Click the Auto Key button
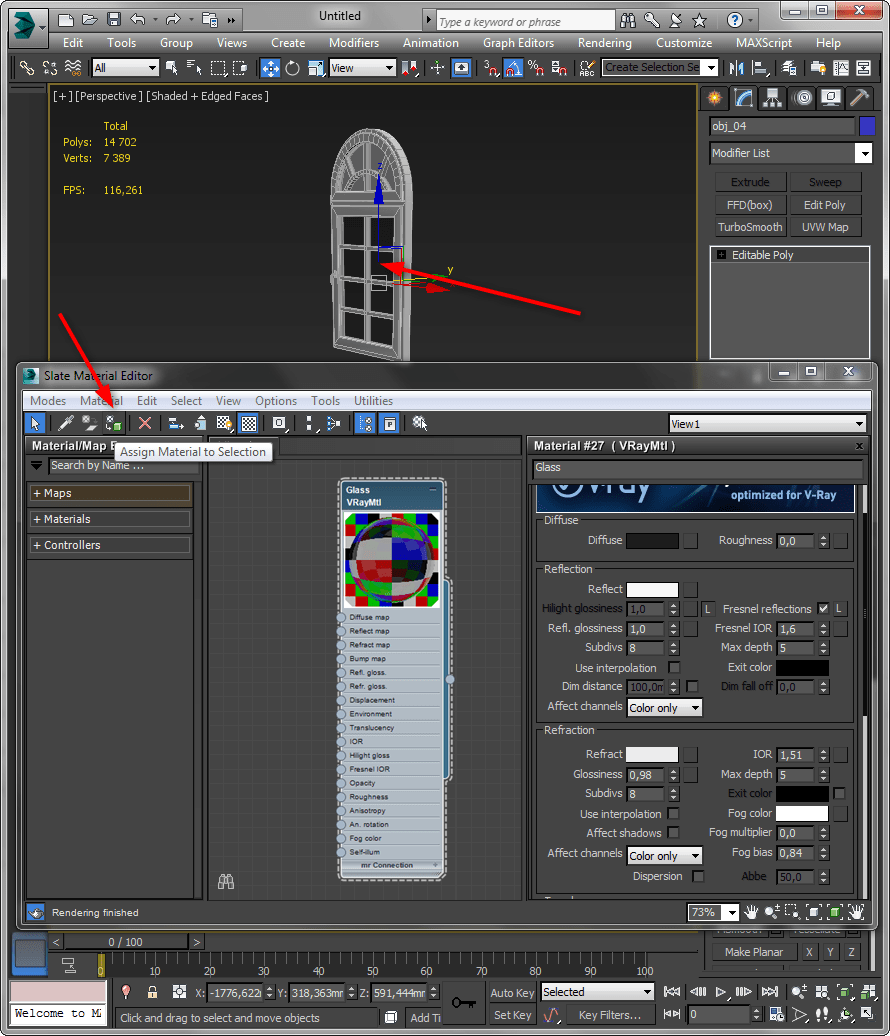 512,993
